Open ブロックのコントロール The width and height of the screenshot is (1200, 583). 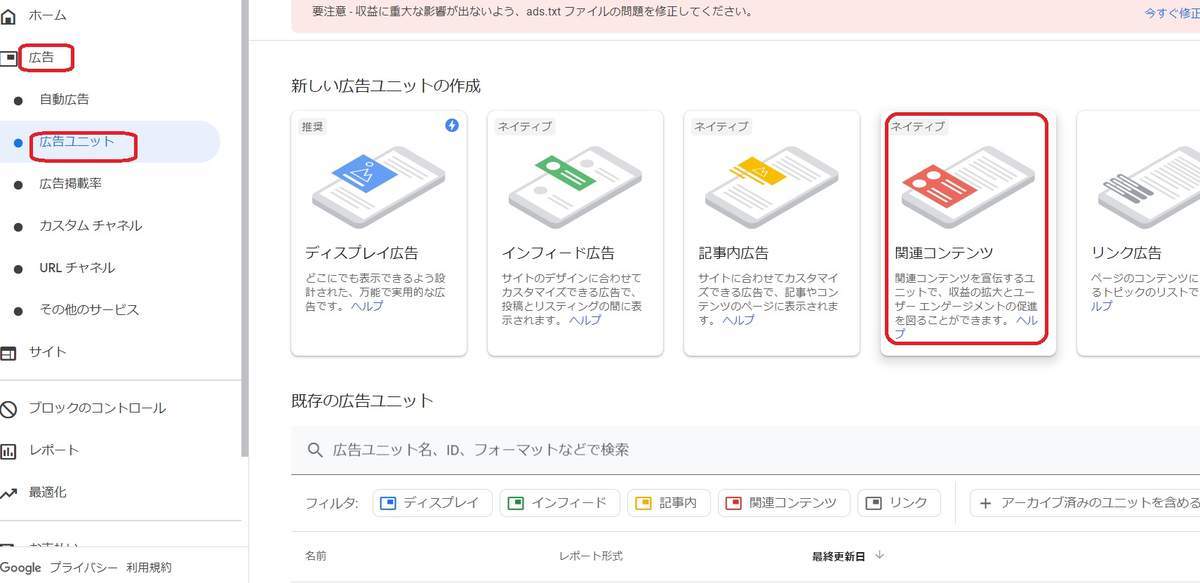point(97,408)
